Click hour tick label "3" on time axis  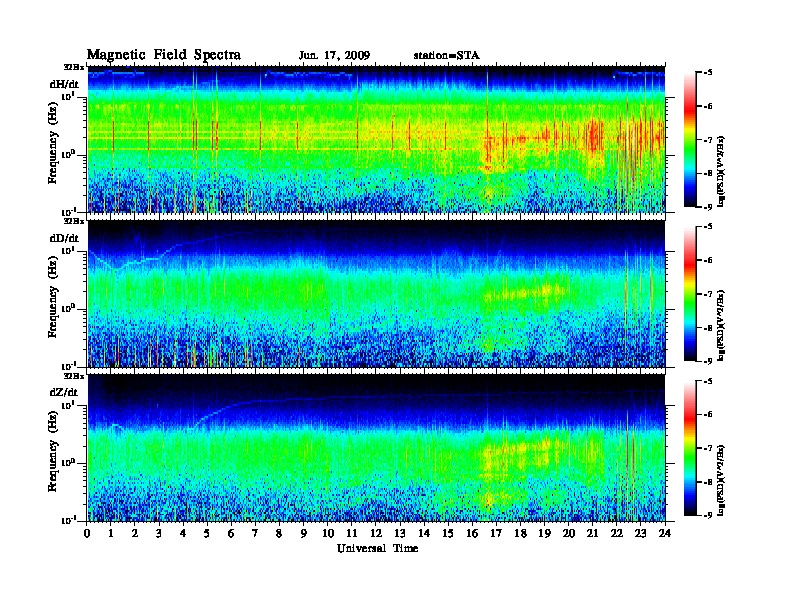pos(159,534)
